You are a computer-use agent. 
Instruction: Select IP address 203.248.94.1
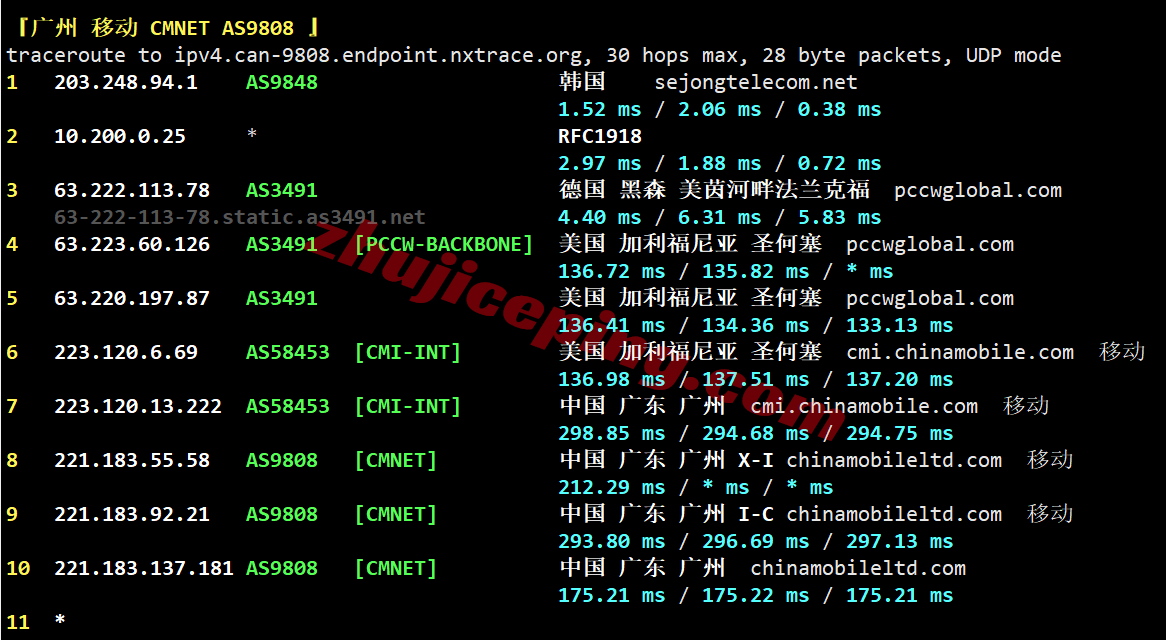point(126,83)
